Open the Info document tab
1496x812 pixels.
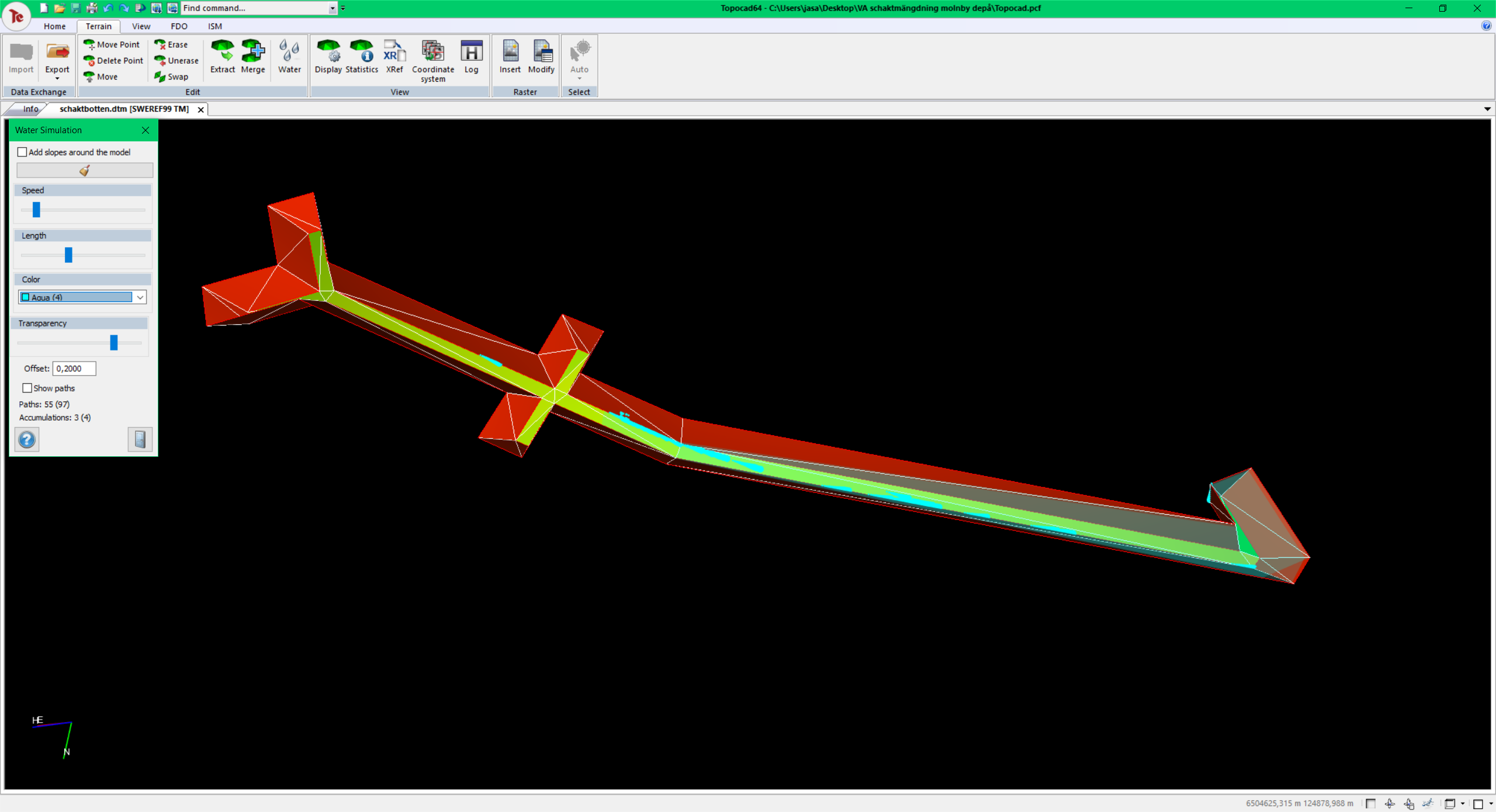tap(30, 109)
